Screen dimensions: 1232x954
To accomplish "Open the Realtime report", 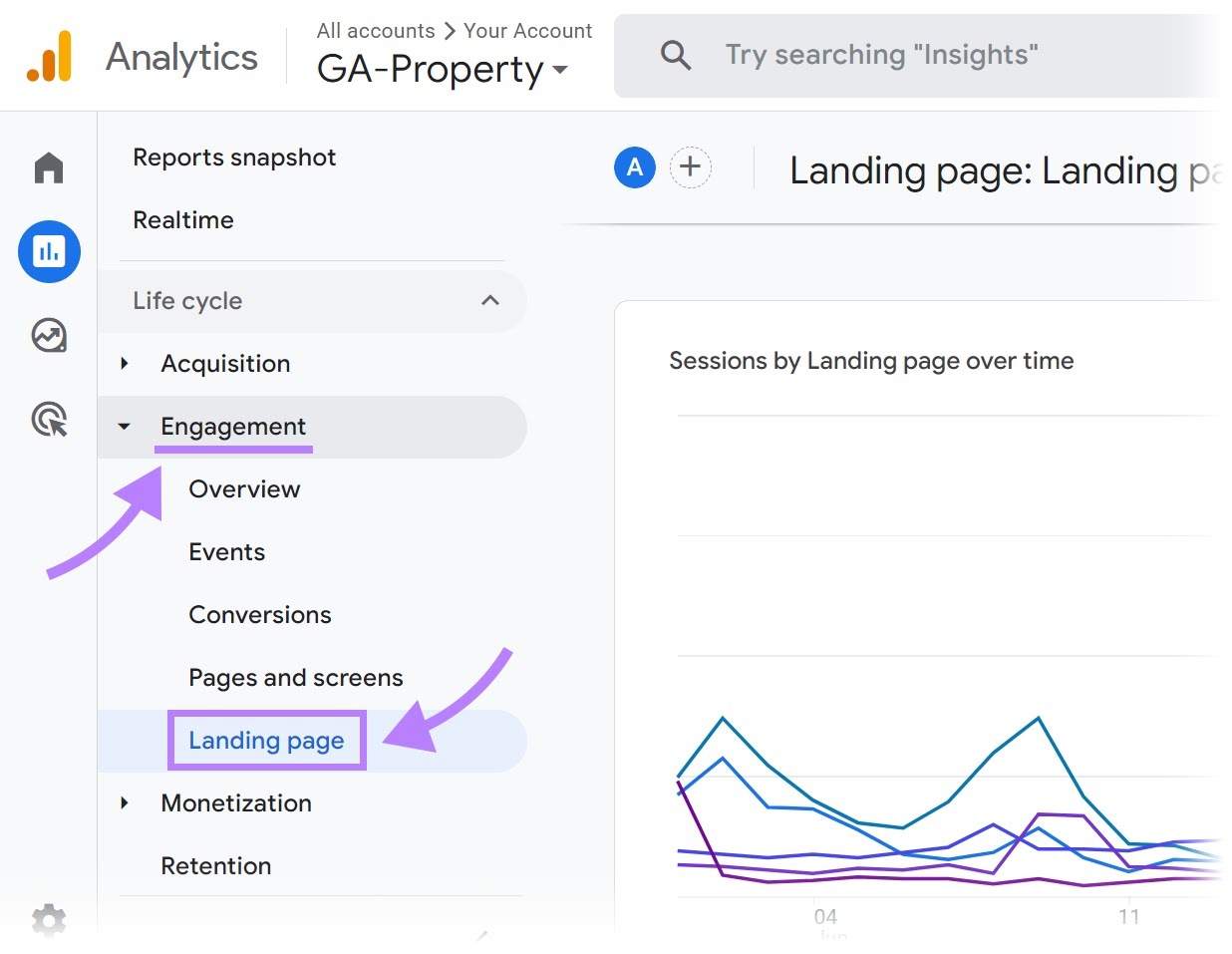I will click(183, 219).
